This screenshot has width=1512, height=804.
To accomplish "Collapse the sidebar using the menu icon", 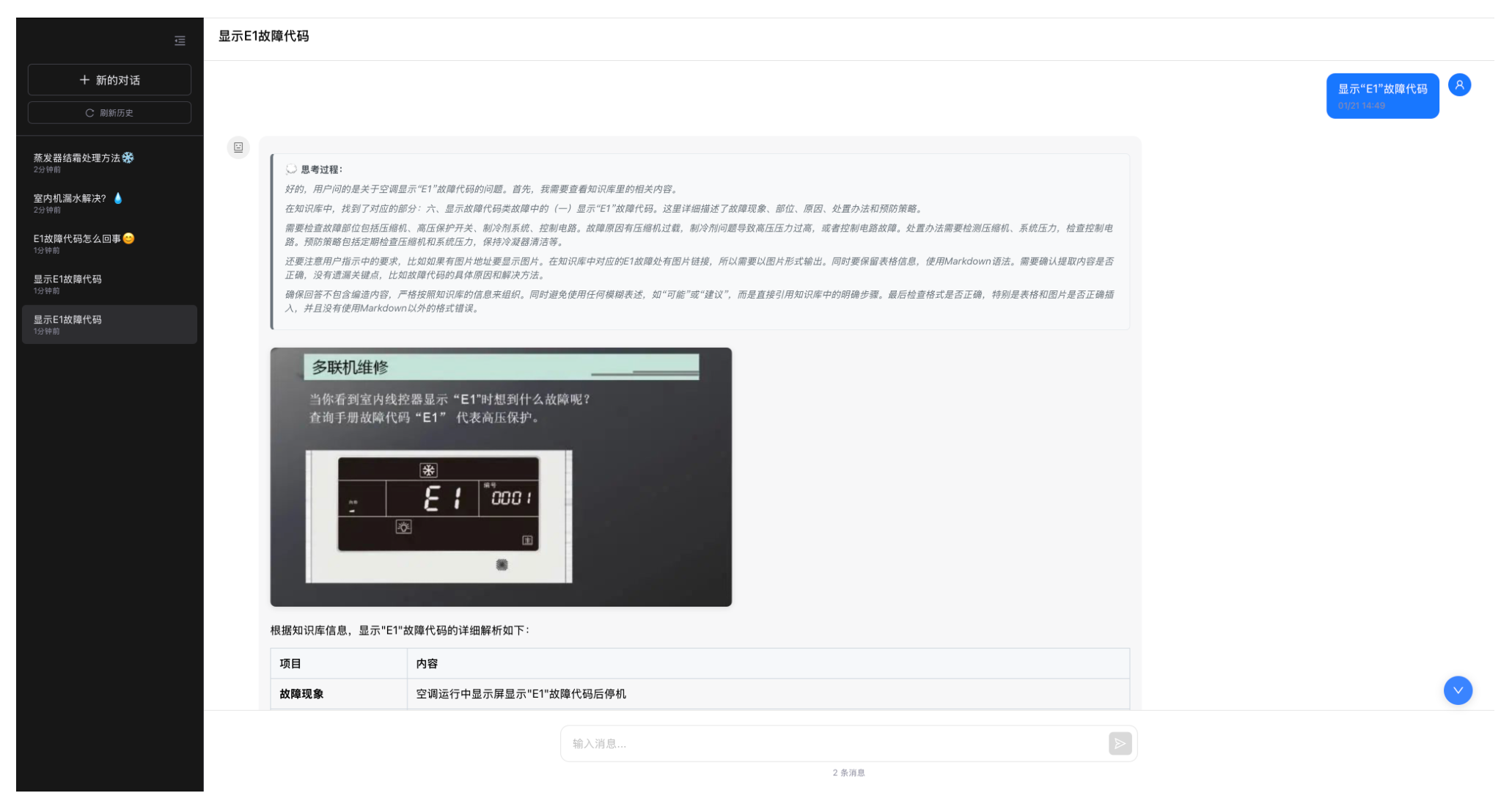I will pos(180,40).
